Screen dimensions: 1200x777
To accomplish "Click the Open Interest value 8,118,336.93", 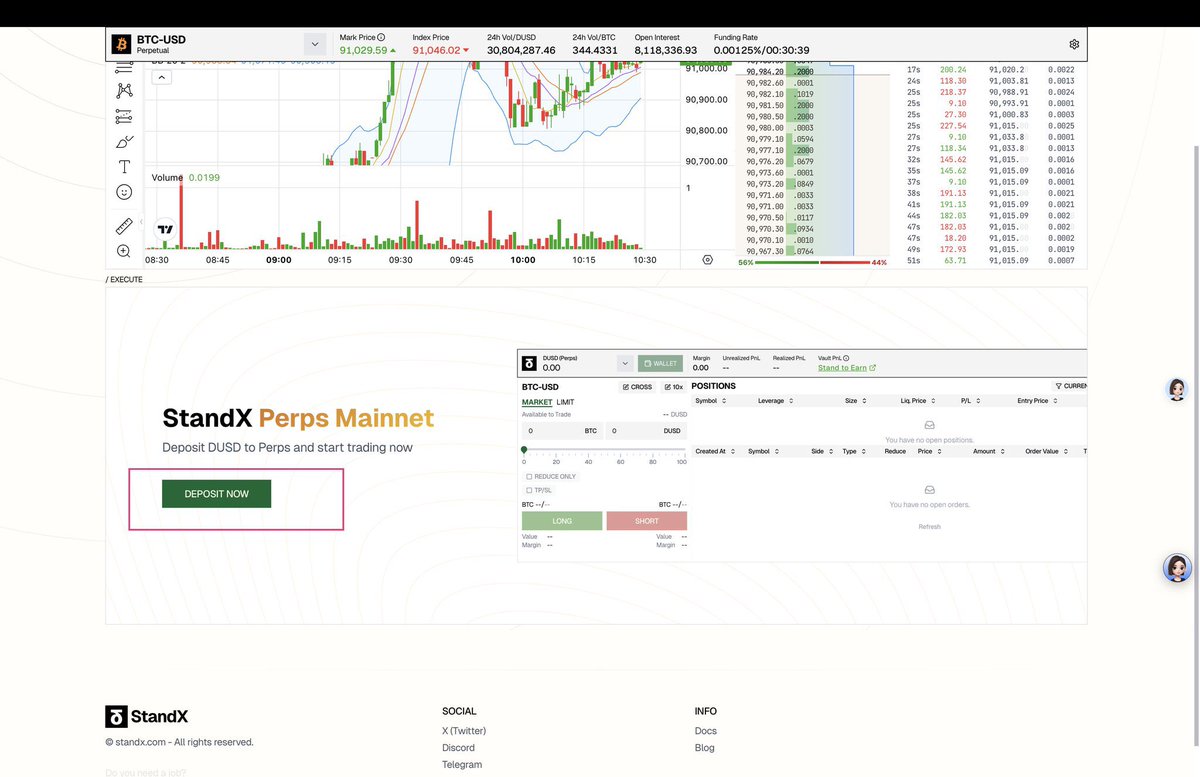I will pyautogui.click(x=665, y=50).
